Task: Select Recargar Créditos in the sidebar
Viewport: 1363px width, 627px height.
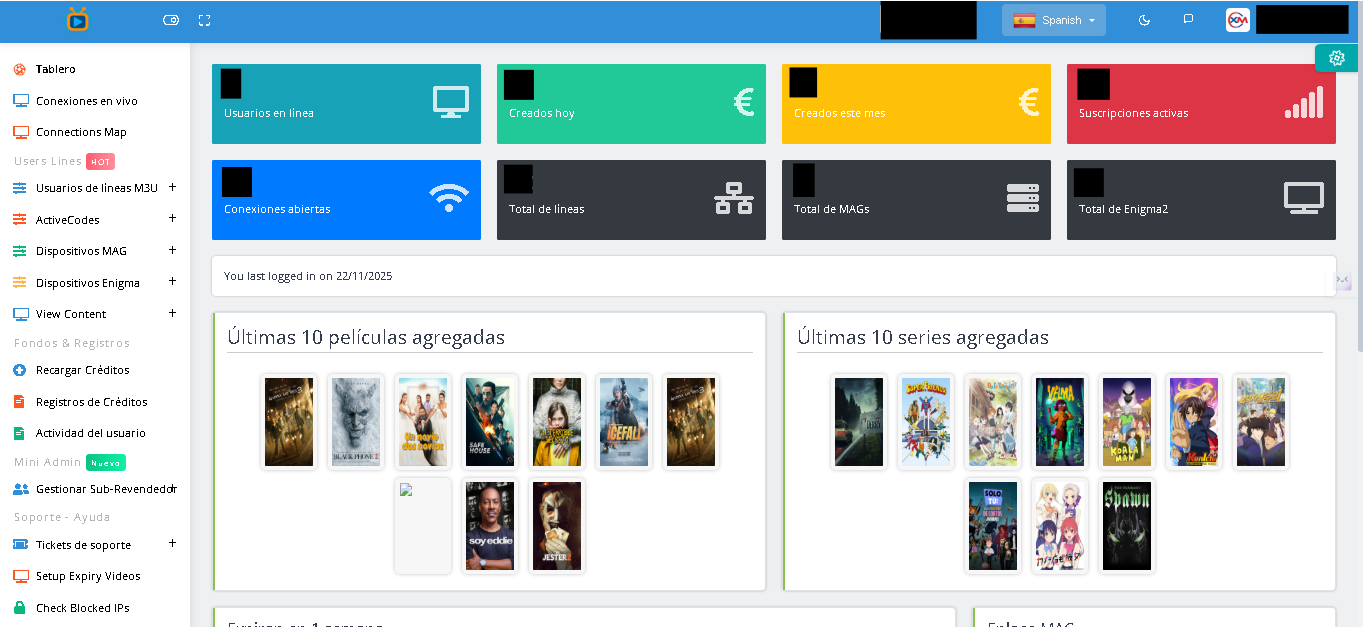Action: tap(82, 370)
